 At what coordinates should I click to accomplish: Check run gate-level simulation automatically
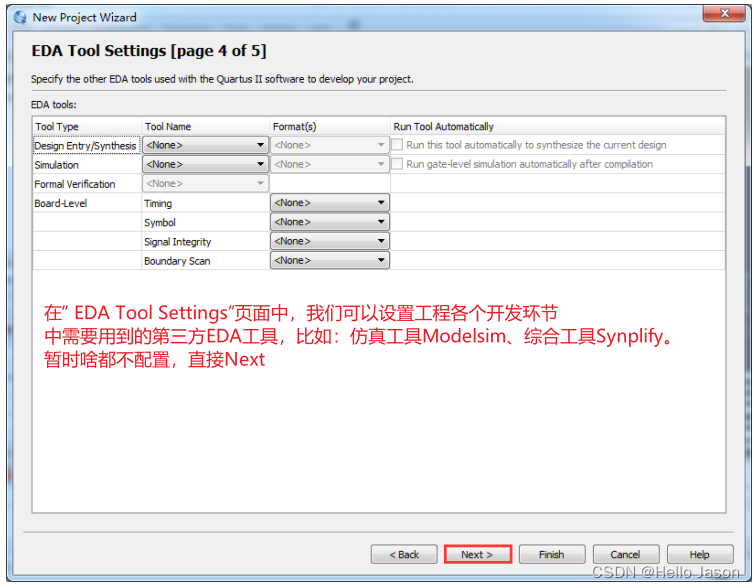(x=397, y=164)
